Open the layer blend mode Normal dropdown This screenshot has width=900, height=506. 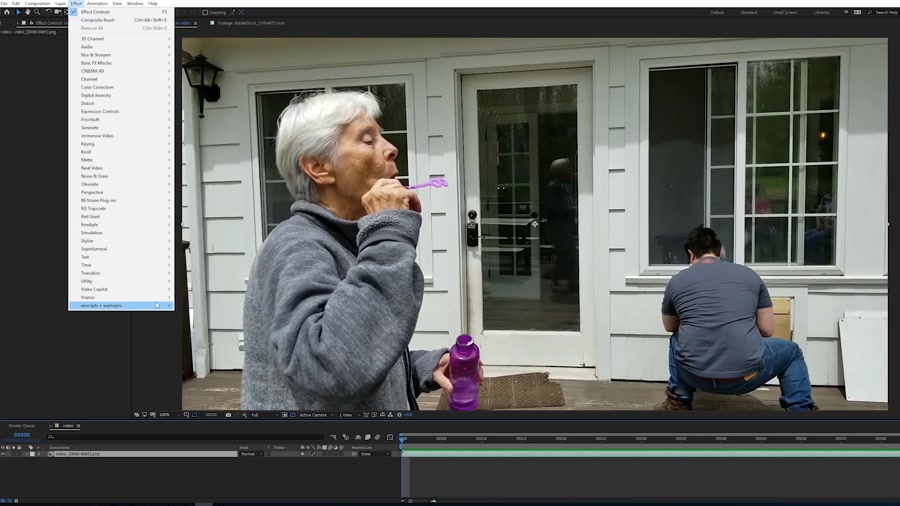tap(251, 454)
